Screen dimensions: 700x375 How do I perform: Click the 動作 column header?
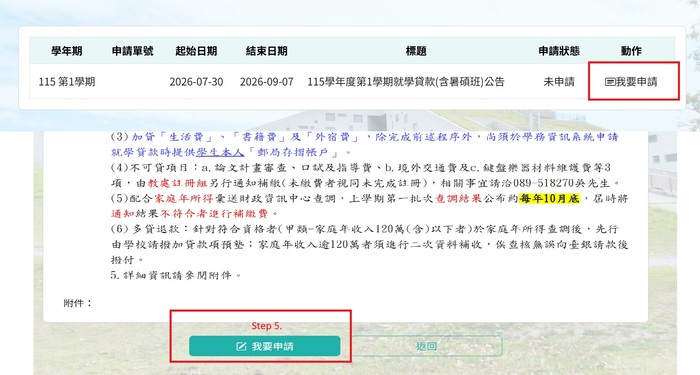pos(631,51)
